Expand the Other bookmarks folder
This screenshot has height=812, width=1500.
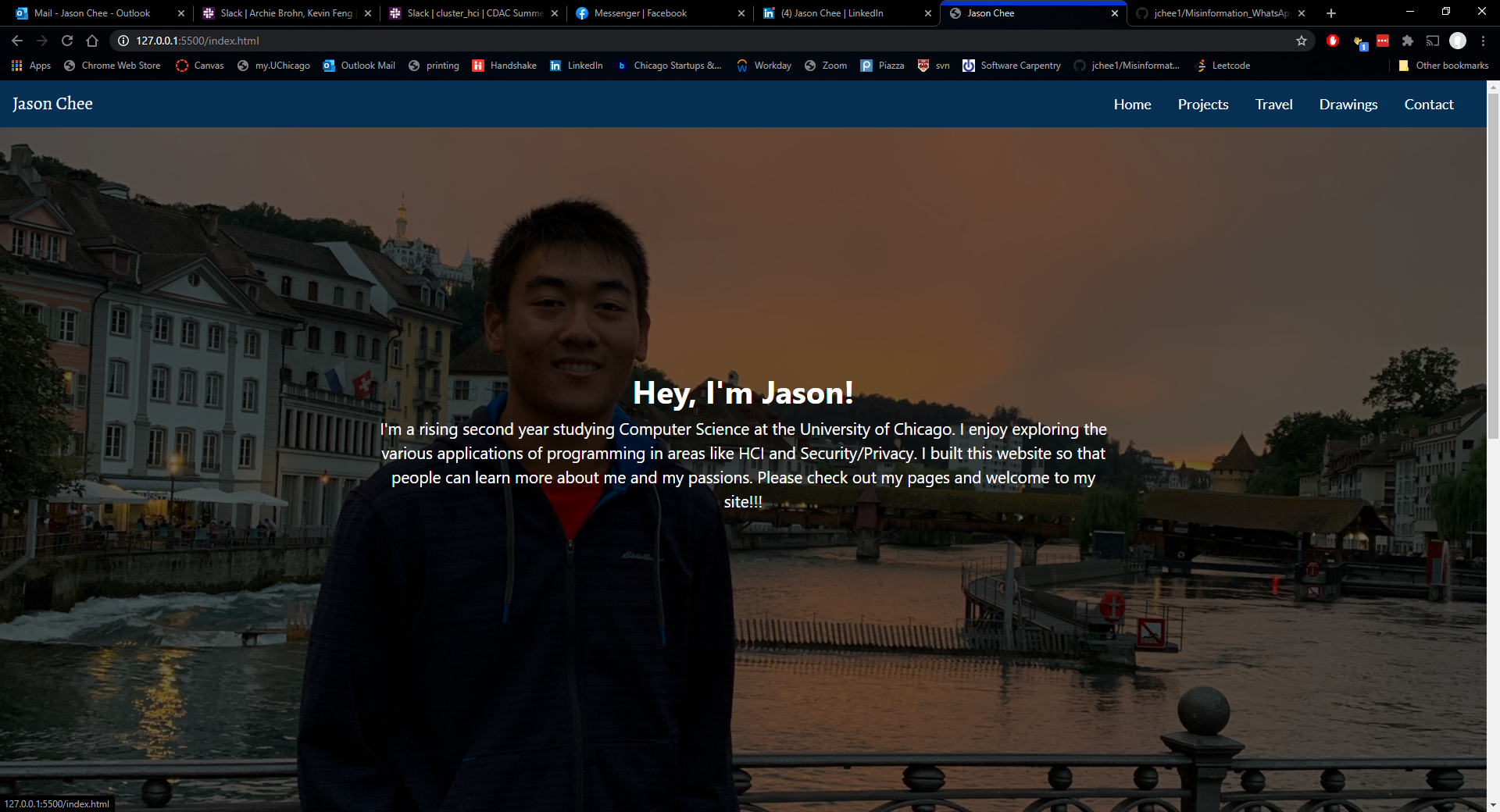pyautogui.click(x=1444, y=66)
